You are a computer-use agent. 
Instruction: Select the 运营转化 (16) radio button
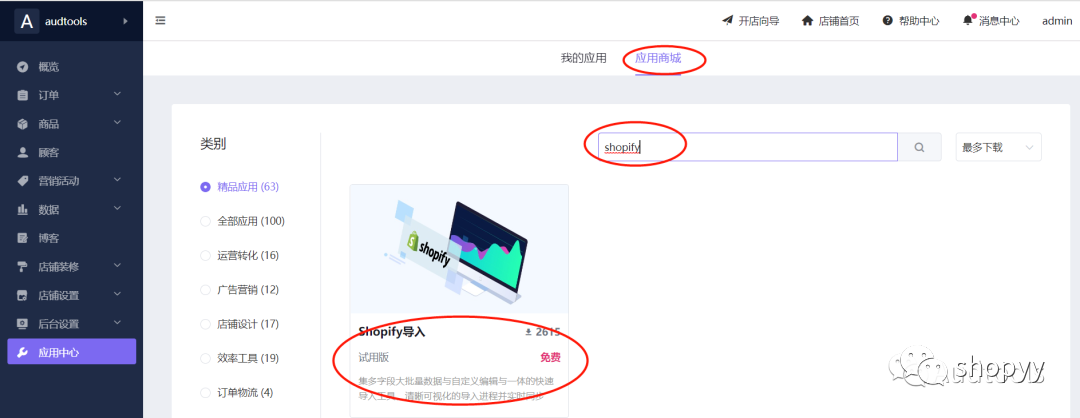click(x=205, y=255)
